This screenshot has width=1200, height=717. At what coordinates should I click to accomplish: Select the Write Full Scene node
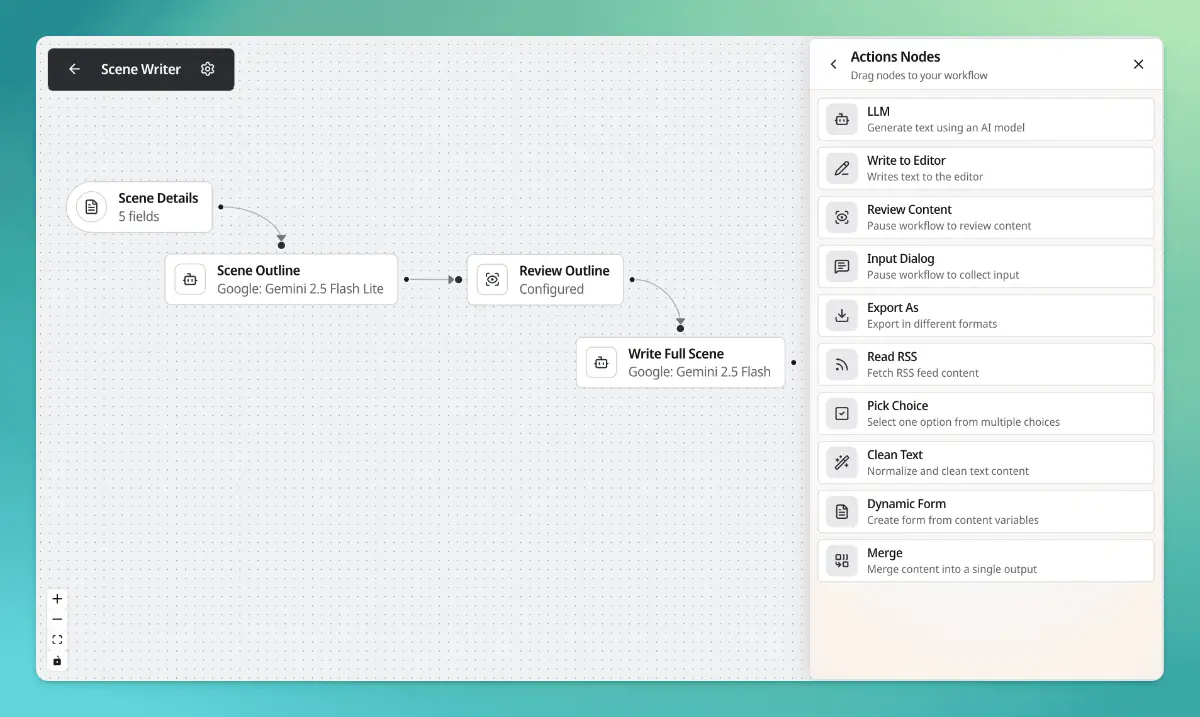point(680,362)
